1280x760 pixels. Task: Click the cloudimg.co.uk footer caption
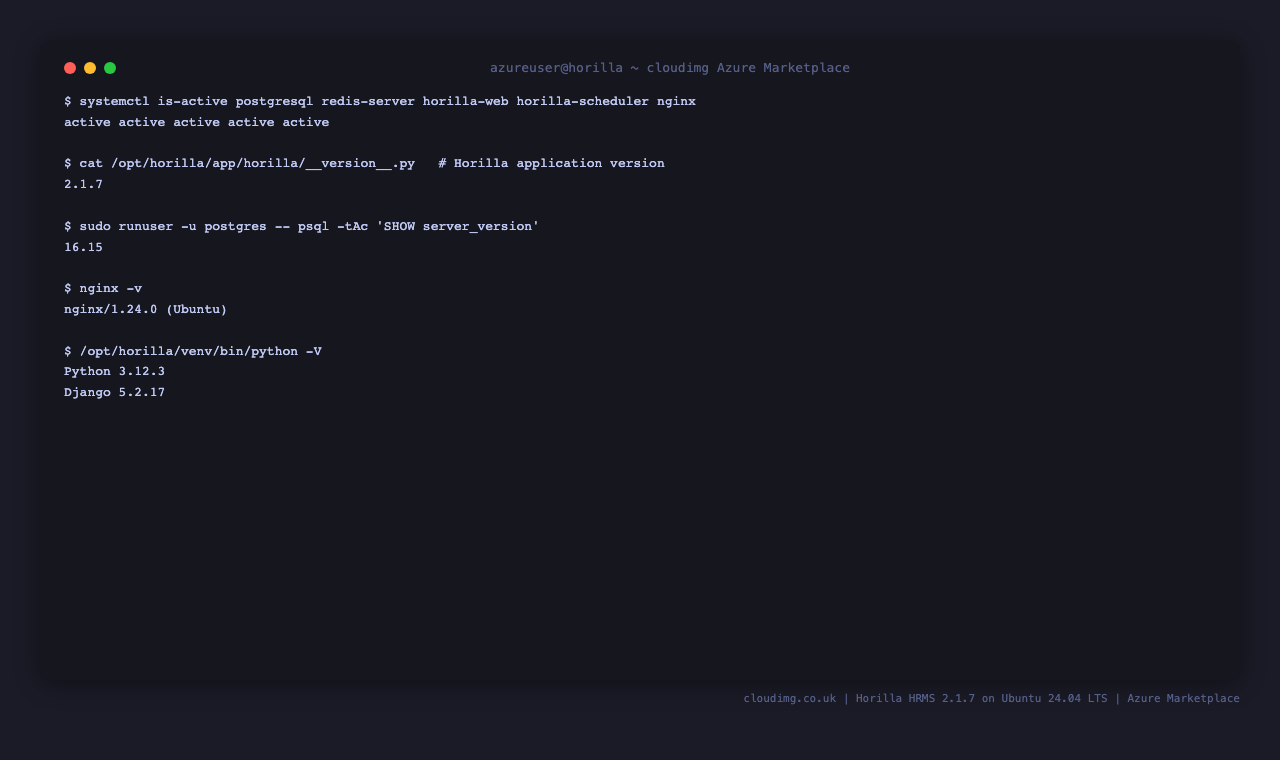point(991,698)
